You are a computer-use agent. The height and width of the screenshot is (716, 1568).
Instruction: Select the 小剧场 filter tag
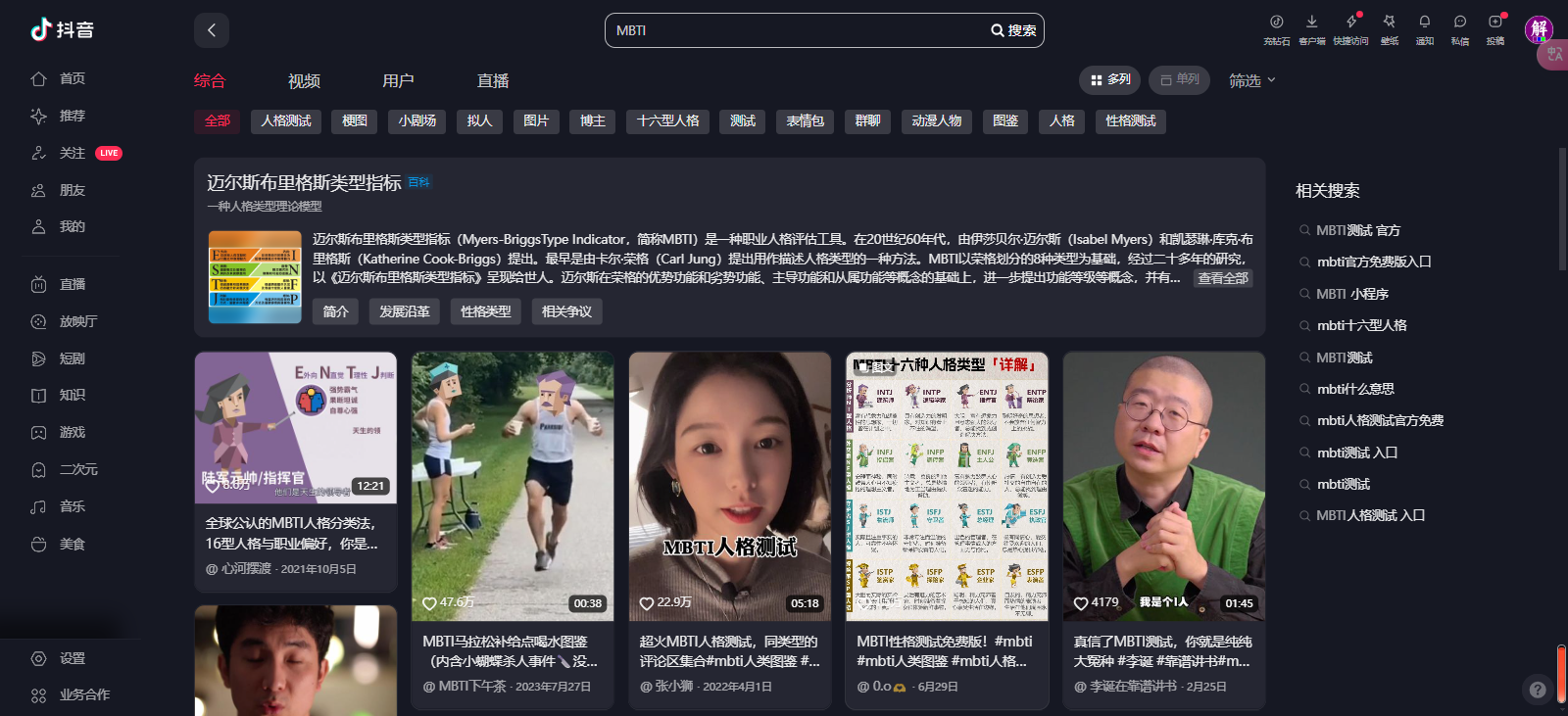coord(417,120)
